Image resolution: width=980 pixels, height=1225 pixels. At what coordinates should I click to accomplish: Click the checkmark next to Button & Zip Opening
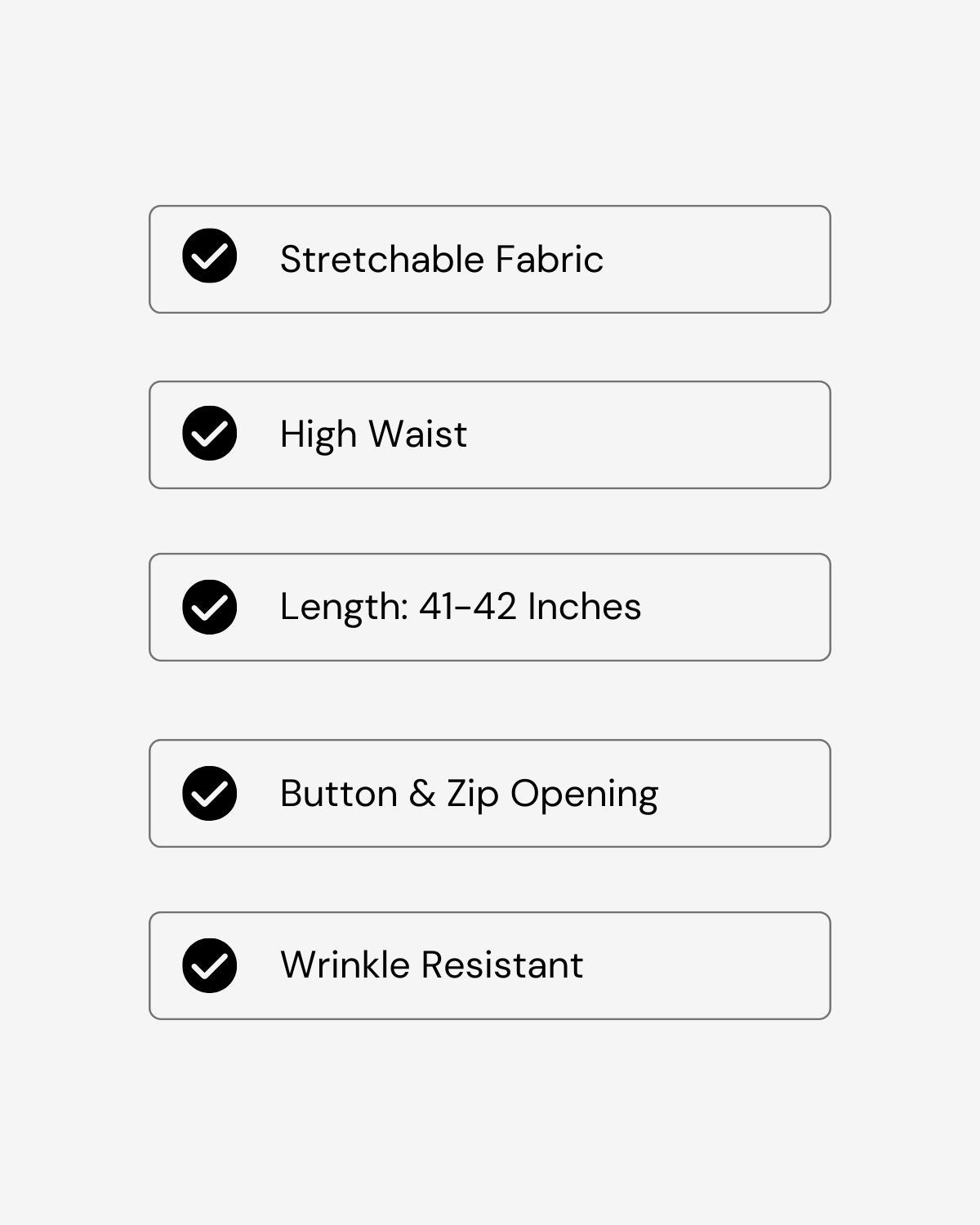(x=210, y=793)
